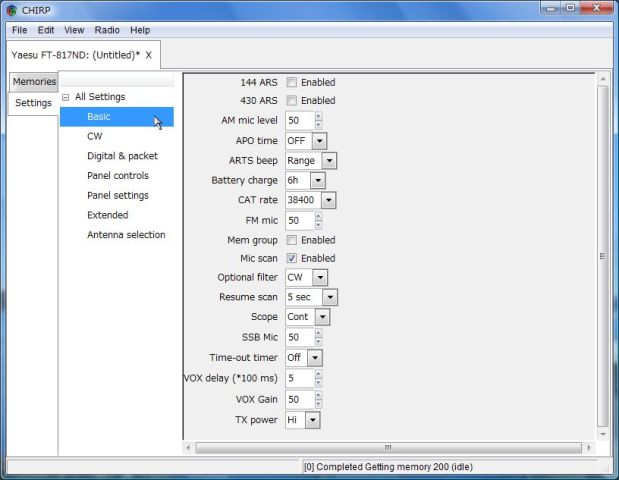This screenshot has width=619, height=480.
Task: Open the Radio menu
Action: click(107, 30)
